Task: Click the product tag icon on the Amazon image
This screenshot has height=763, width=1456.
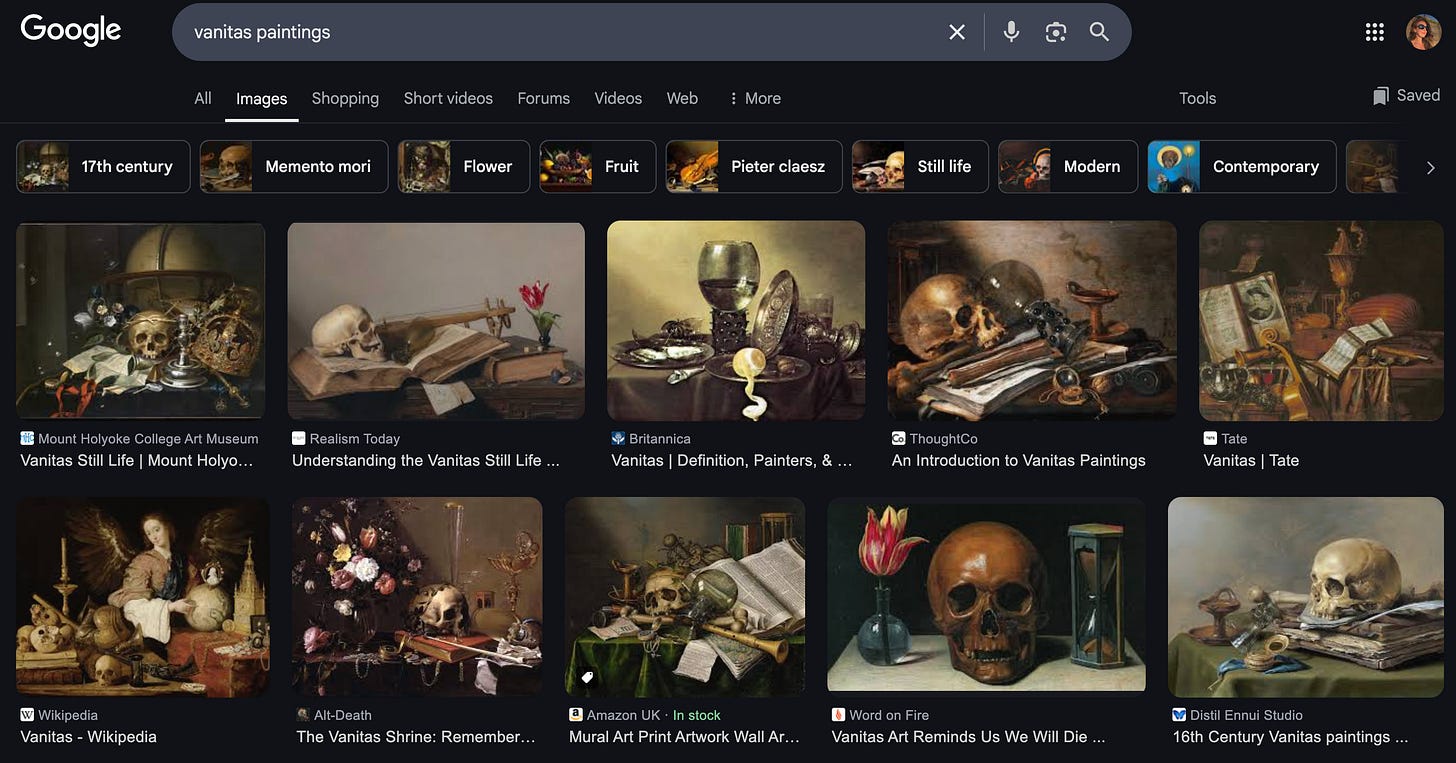Action: click(587, 677)
